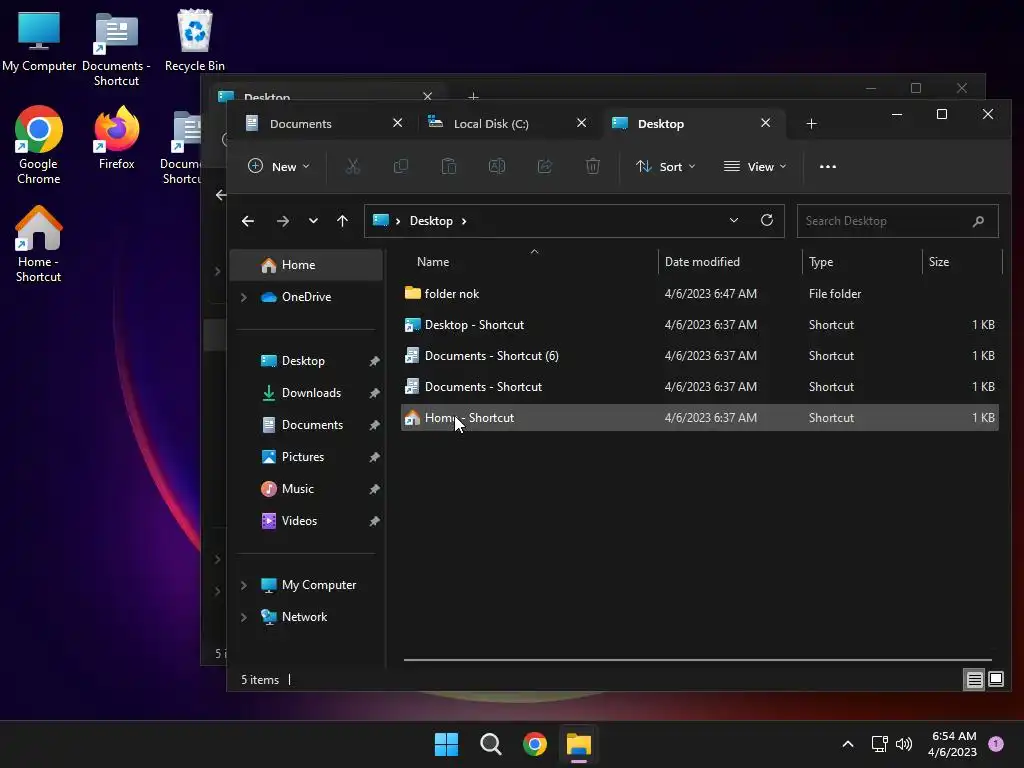Click the horizontal scrollbar in file list
1024x768 pixels.
(x=697, y=660)
